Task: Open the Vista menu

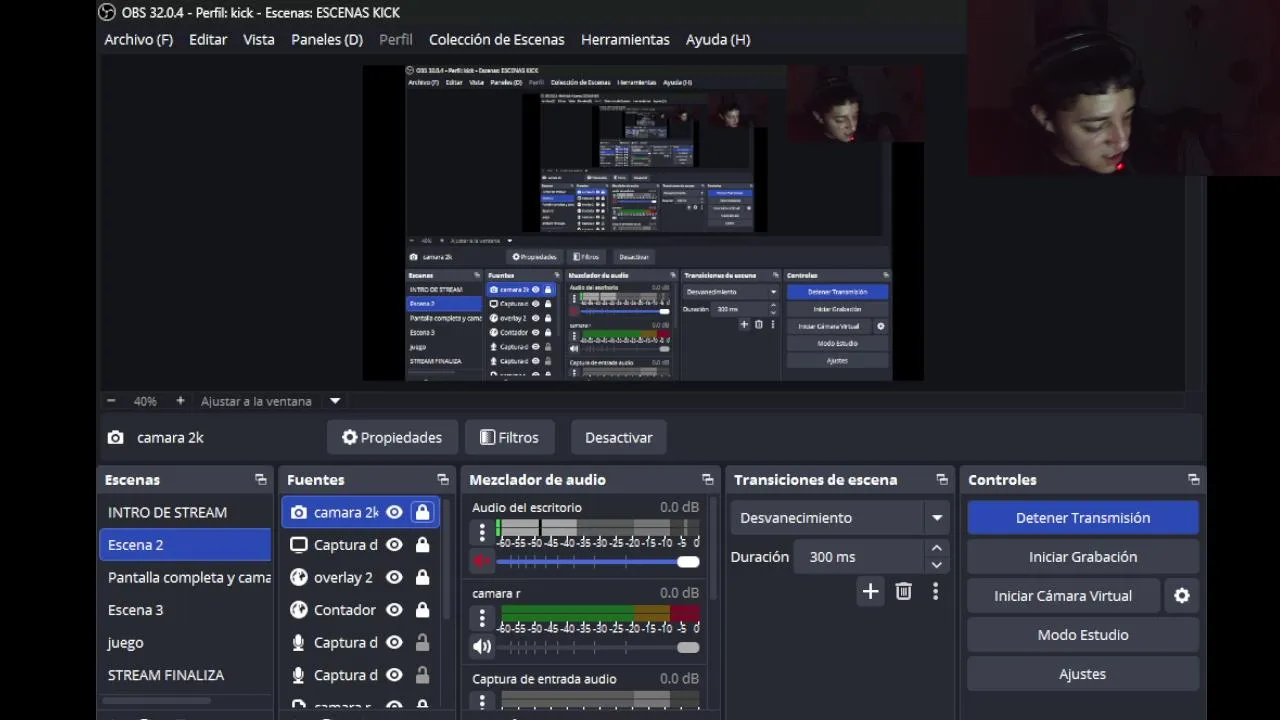Action: click(259, 40)
